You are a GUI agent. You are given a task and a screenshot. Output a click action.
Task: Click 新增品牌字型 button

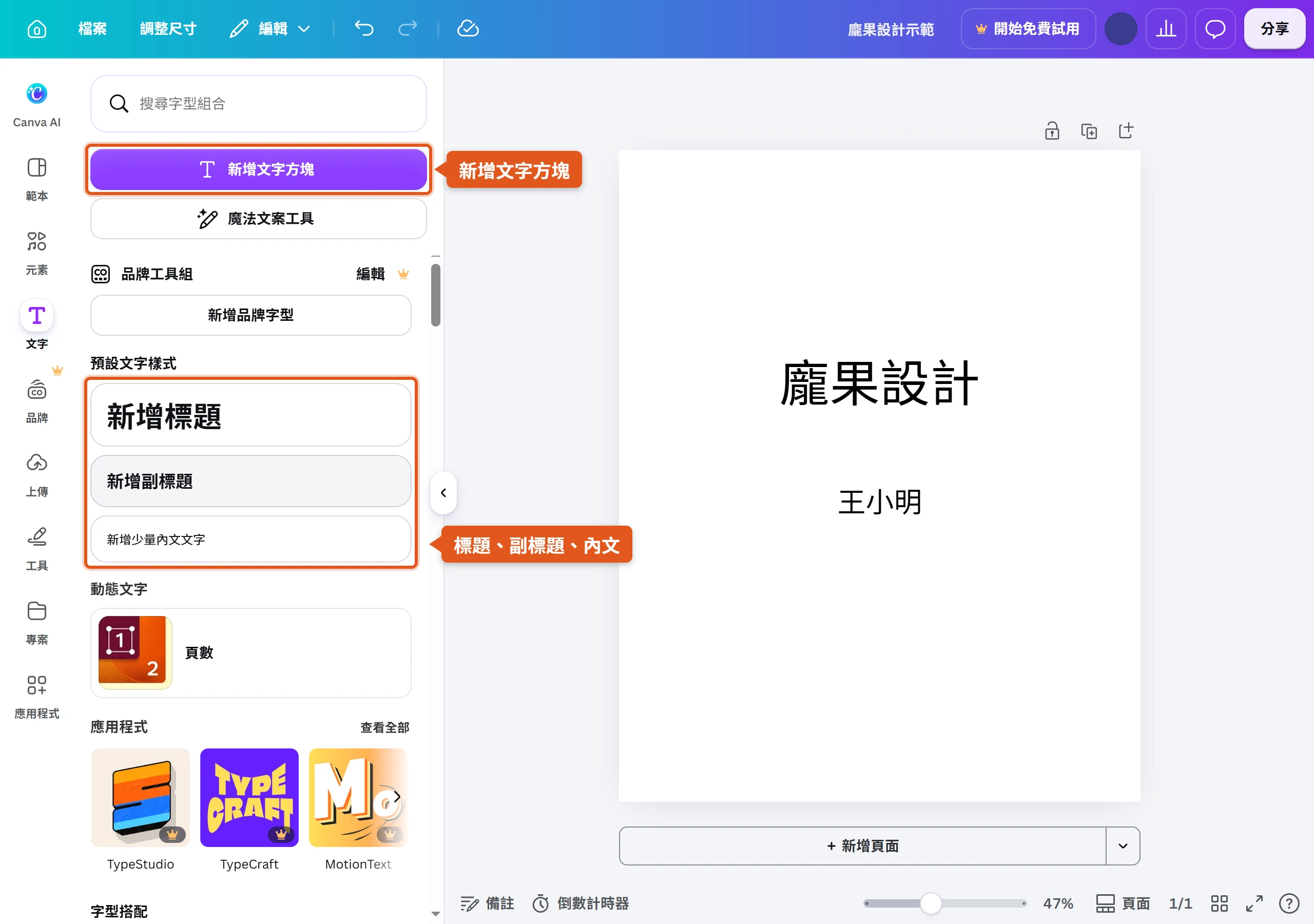coord(250,315)
